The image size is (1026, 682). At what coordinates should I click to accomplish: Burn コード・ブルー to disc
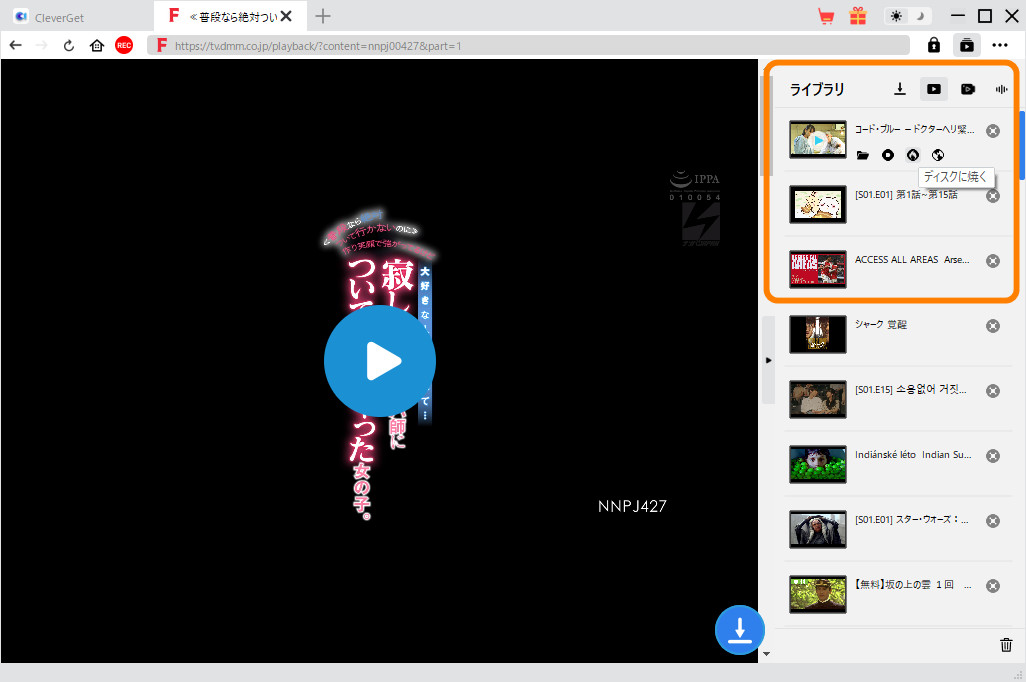coord(913,155)
